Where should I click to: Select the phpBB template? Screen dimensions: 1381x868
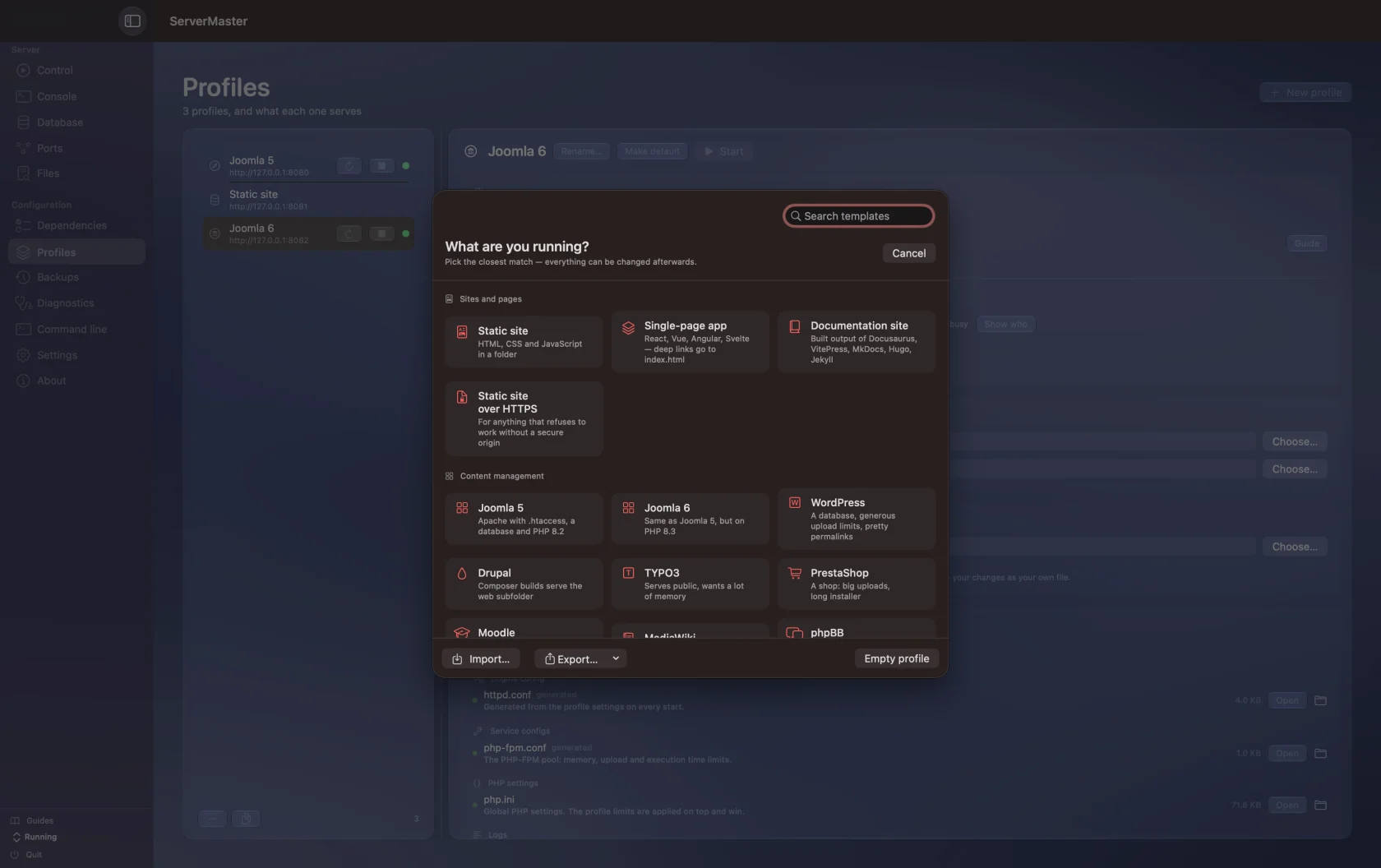[856, 630]
